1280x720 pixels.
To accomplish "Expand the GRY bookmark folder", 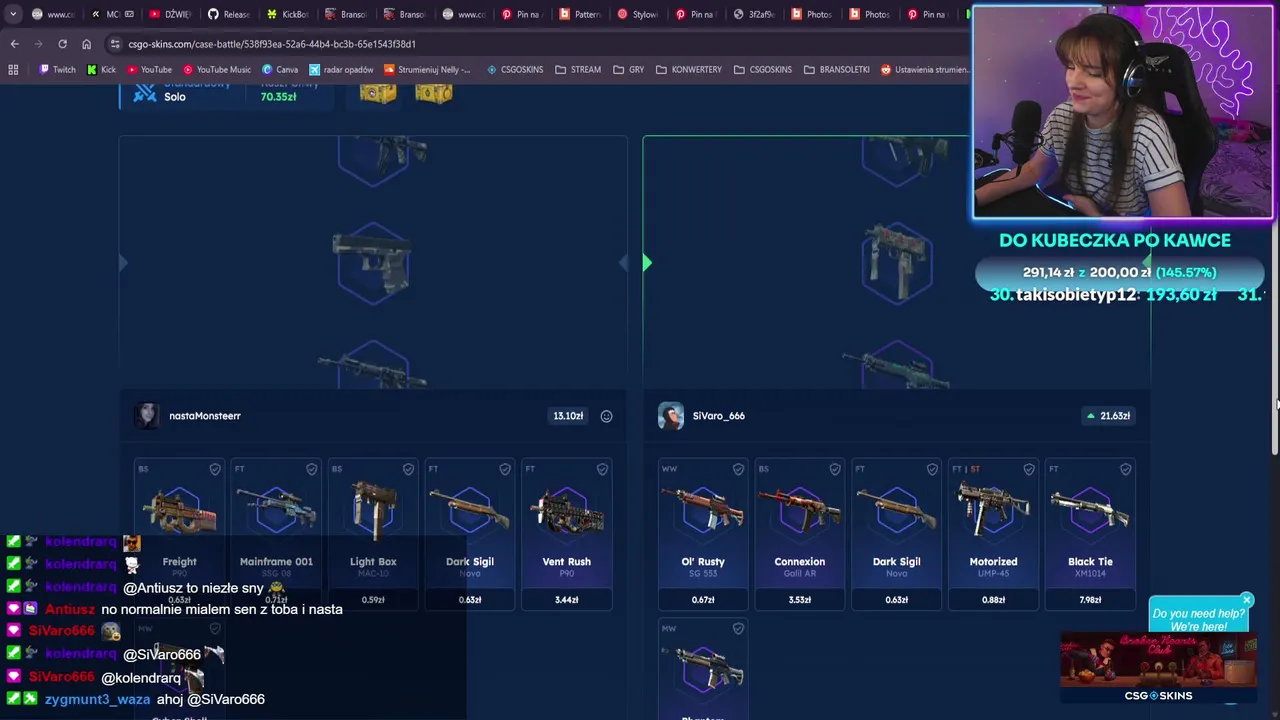I will pos(629,70).
